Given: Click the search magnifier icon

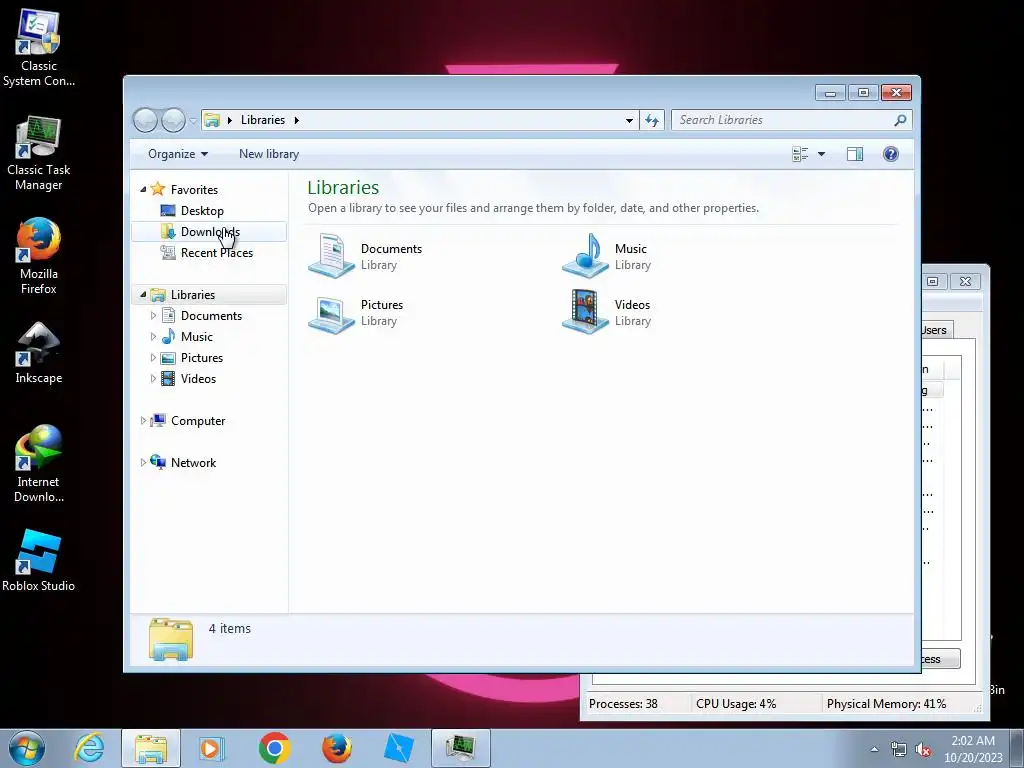Looking at the screenshot, I should click(x=900, y=120).
